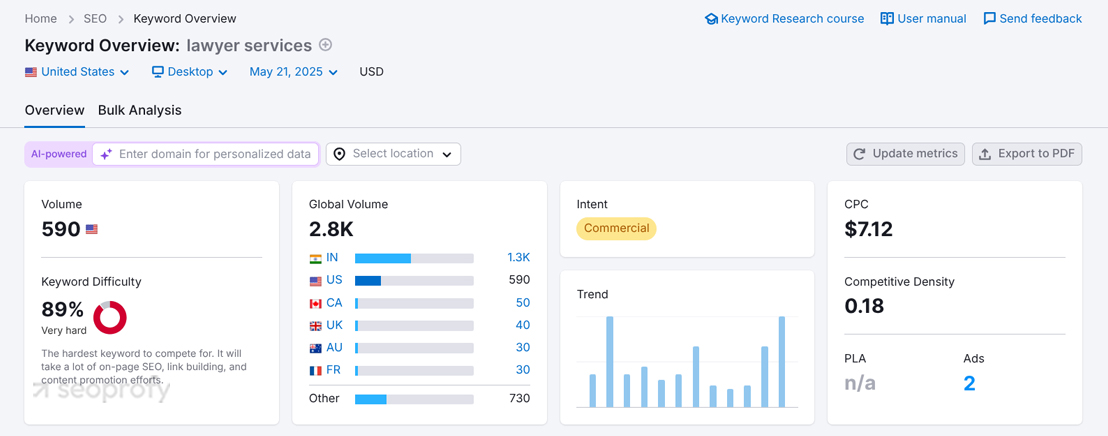Go to Home in the breadcrumb
This screenshot has width=1108, height=436.
pos(40,18)
